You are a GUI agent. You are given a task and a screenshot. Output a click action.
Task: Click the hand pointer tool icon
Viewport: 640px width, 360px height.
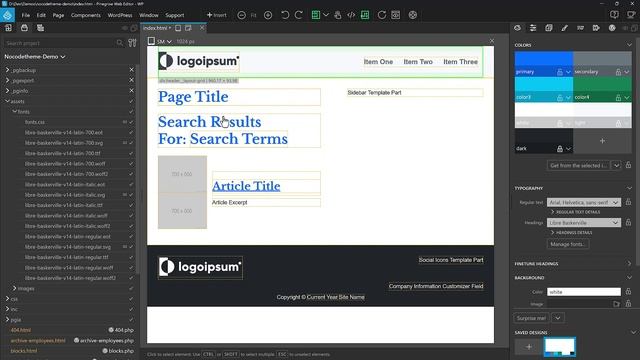338,15
